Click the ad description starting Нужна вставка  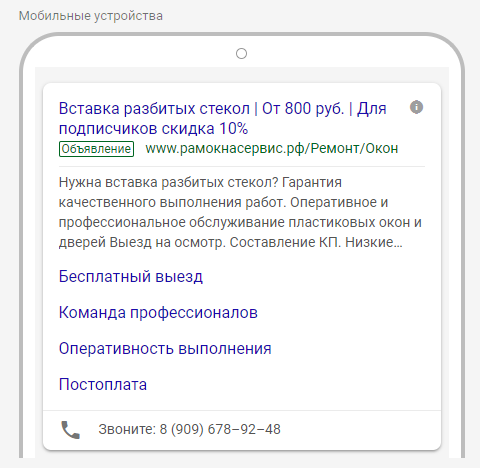240,212
